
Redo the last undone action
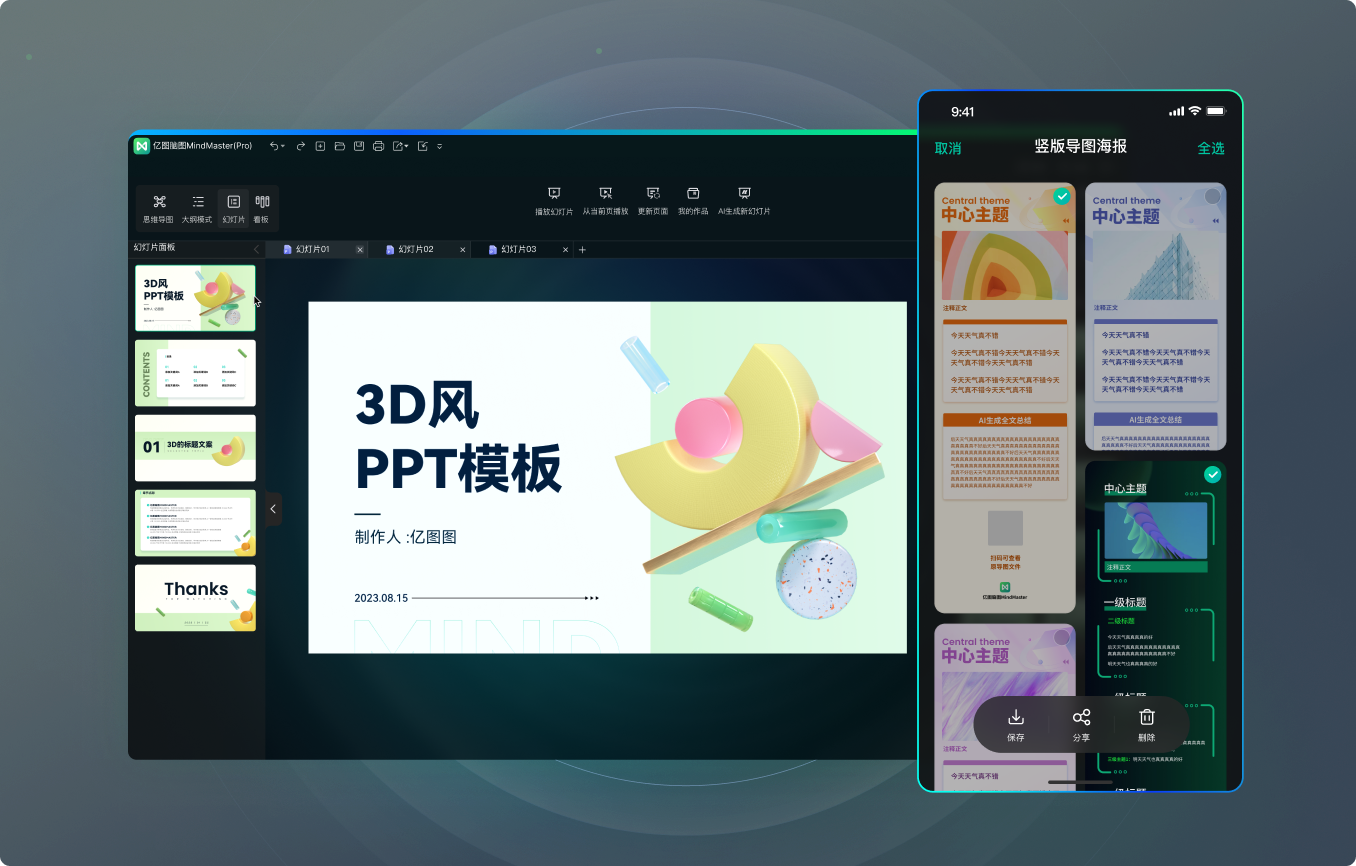300,146
